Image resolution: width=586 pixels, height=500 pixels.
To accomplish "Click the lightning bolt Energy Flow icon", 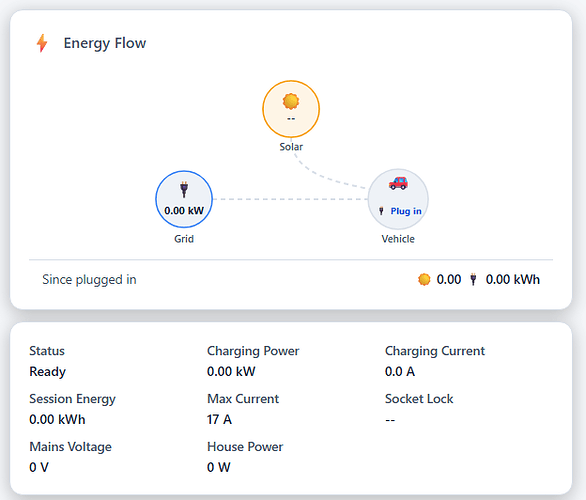I will (x=42, y=43).
